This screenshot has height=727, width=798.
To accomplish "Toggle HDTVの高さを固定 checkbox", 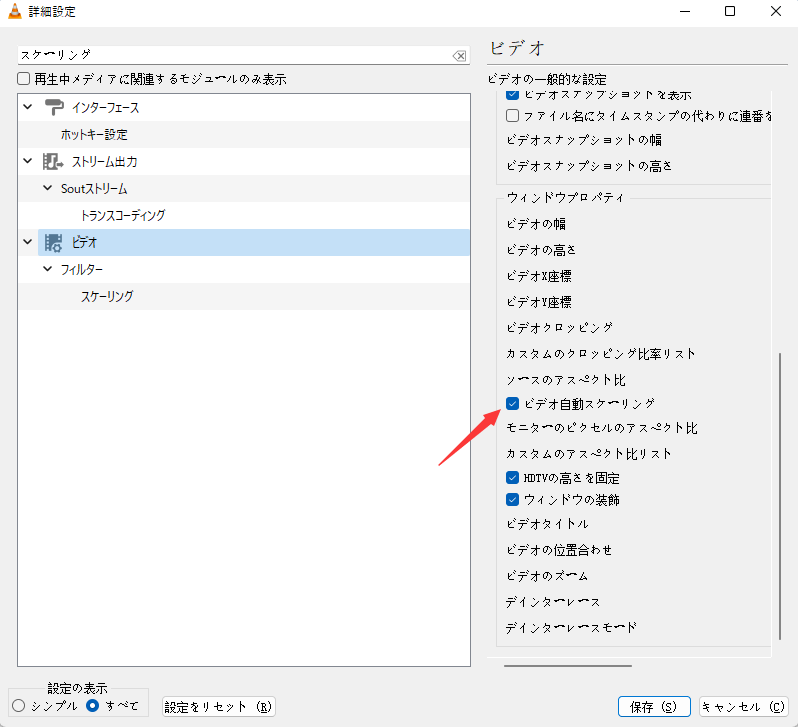I will (x=513, y=477).
